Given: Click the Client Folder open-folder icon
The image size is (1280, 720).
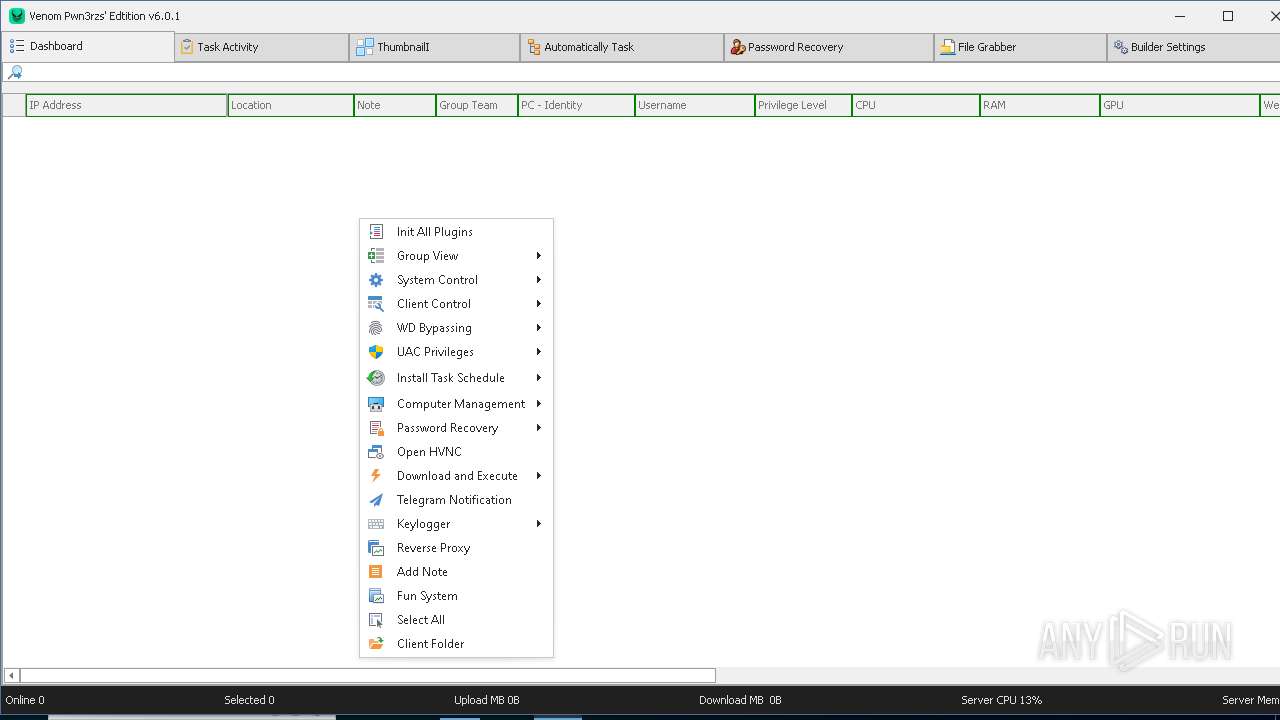Looking at the screenshot, I should 376,644.
